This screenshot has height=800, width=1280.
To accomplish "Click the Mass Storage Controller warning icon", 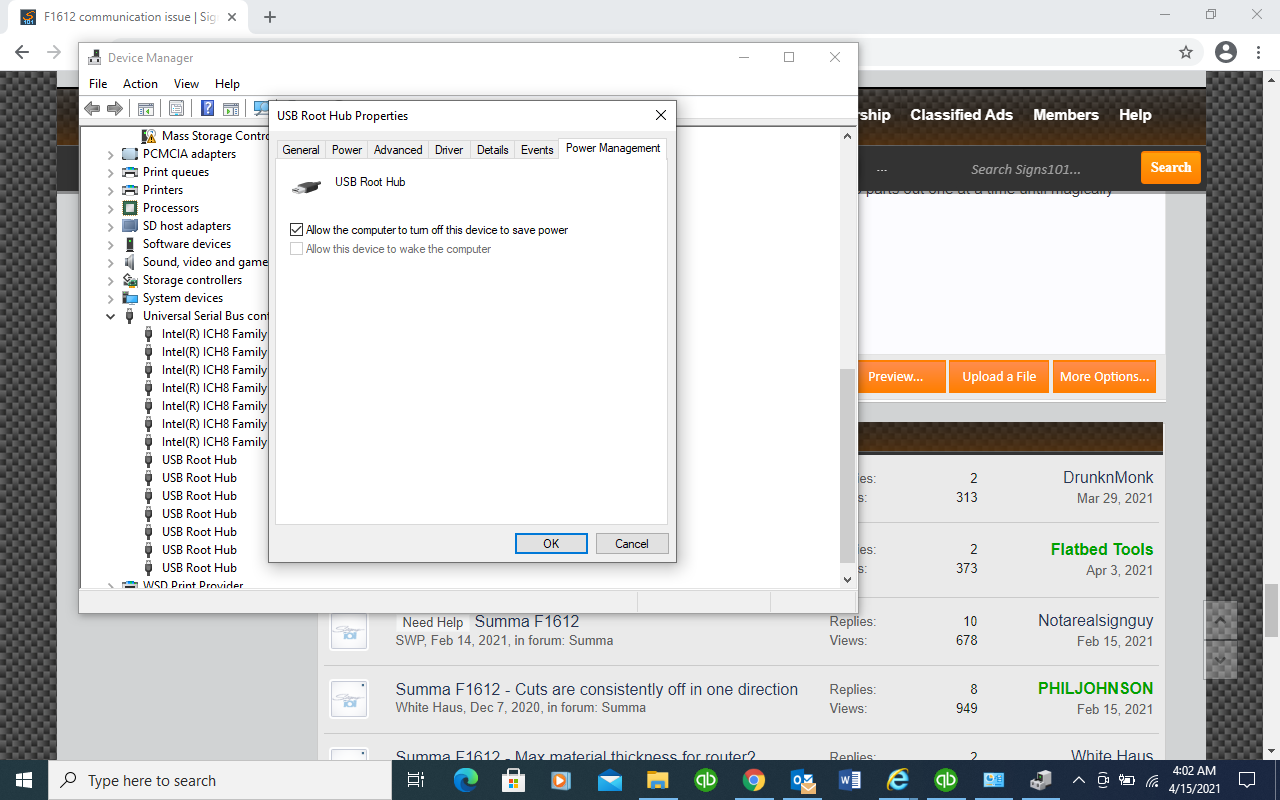I will point(149,136).
